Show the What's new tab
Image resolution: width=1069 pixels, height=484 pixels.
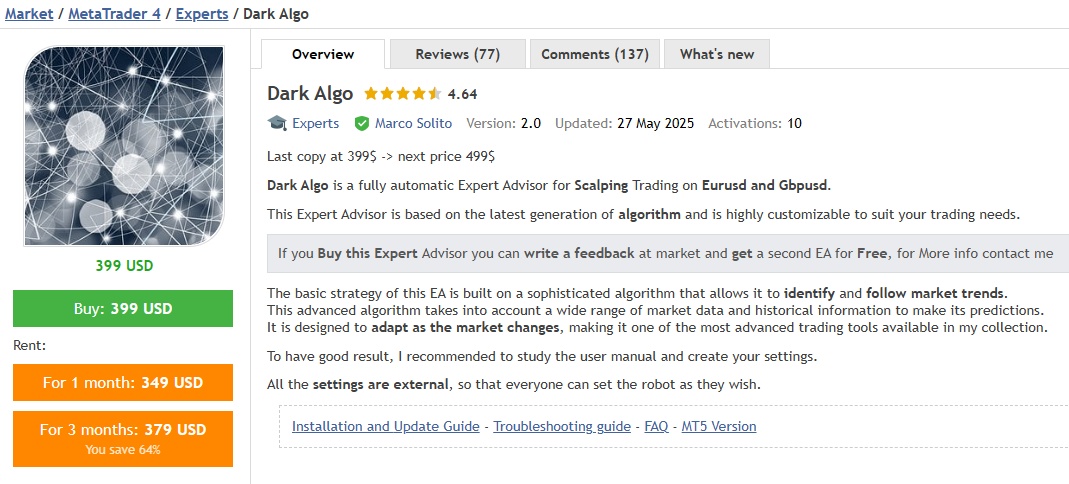(x=717, y=54)
